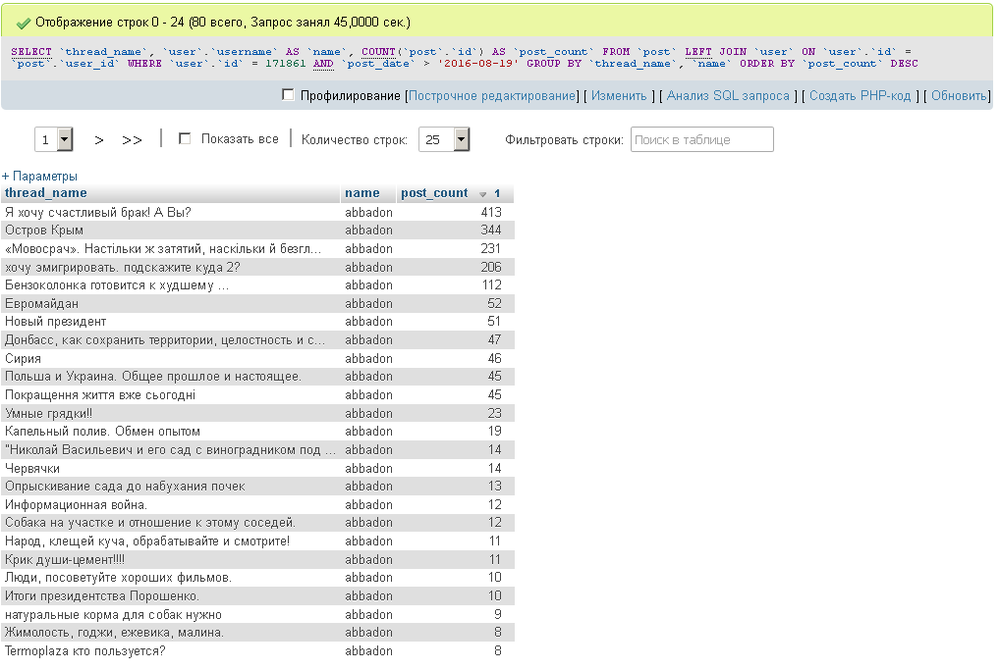Open the Анализ SQL запроса link
Screen dimensions: 1000x670
tap(728, 96)
